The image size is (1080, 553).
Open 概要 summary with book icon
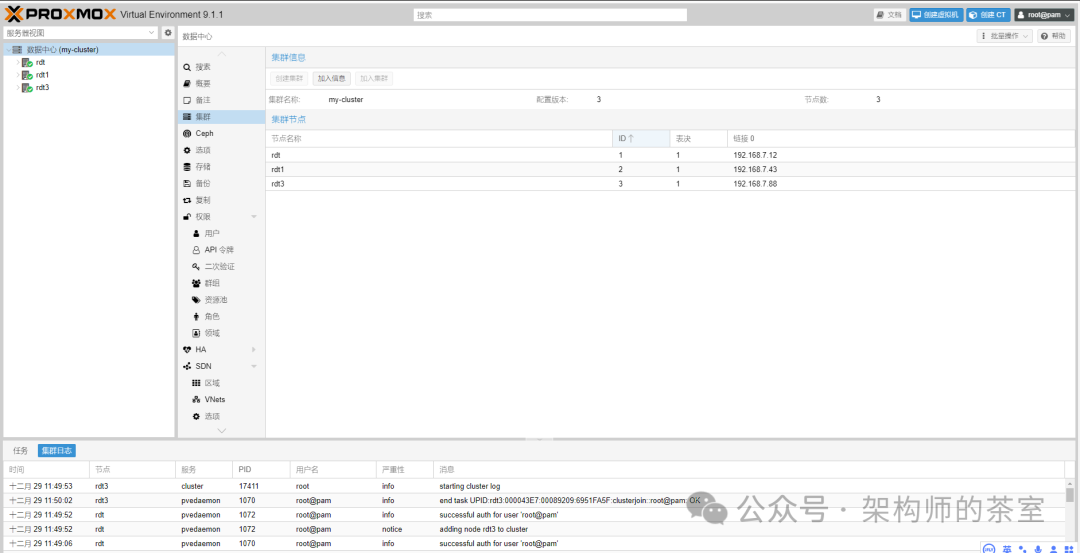click(x=221, y=83)
